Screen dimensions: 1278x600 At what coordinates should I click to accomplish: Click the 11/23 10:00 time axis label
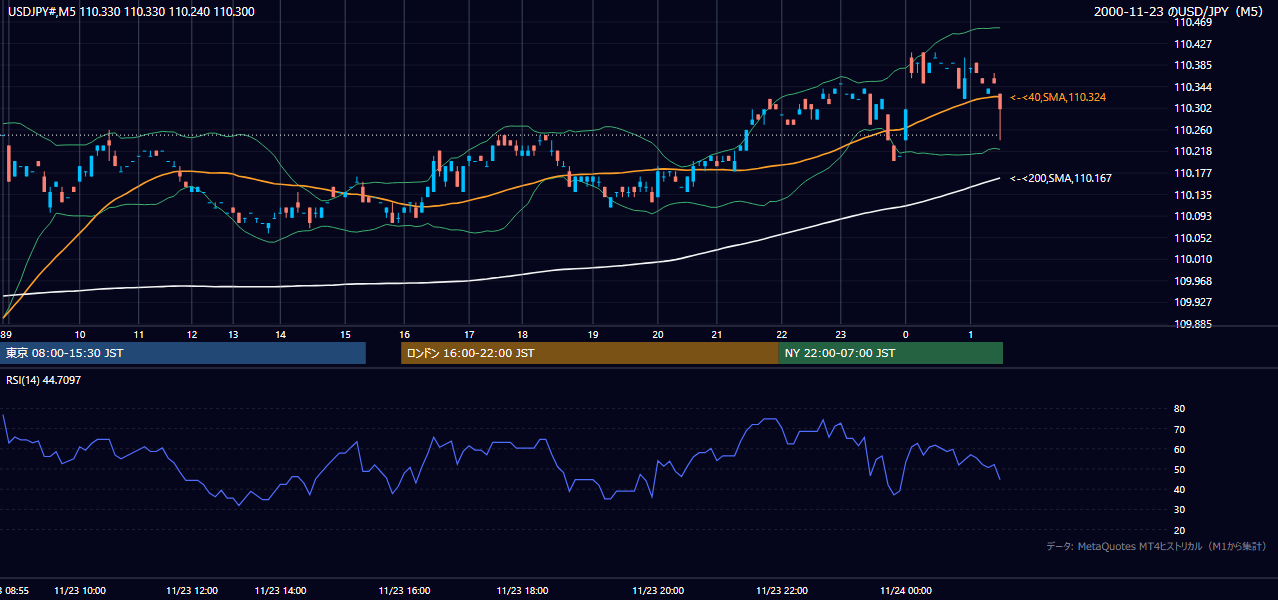point(80,590)
